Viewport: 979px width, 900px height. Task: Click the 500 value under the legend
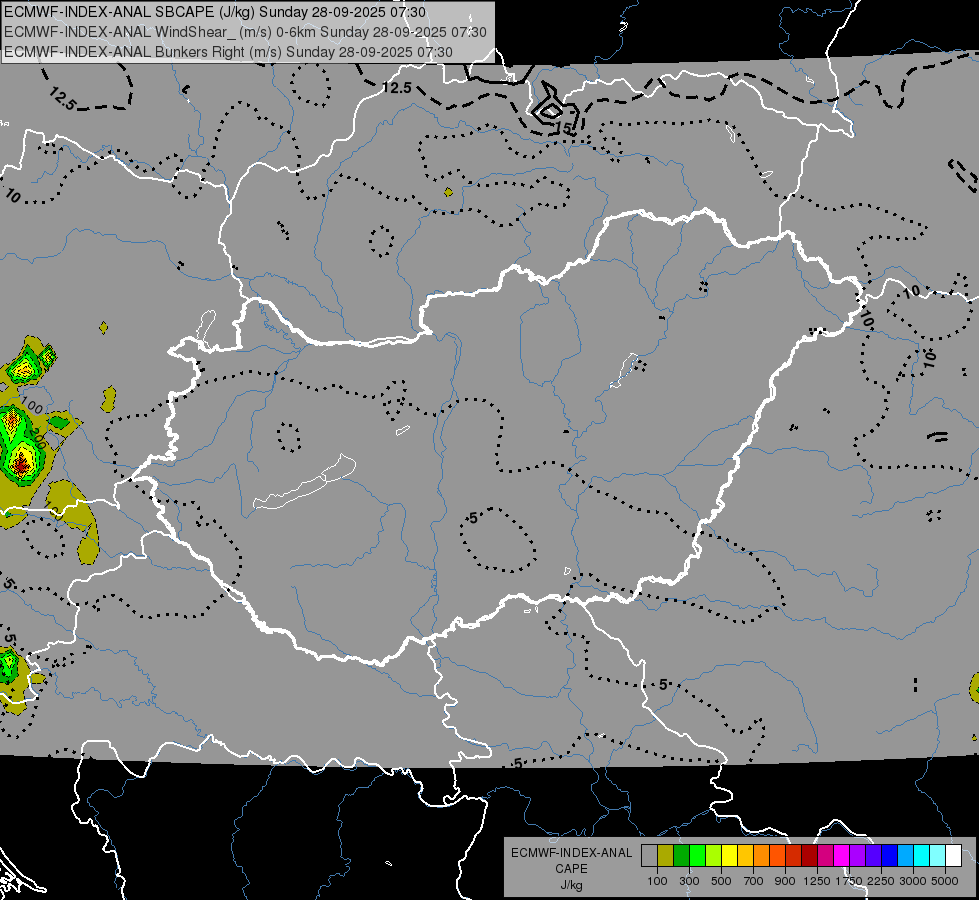click(x=721, y=881)
